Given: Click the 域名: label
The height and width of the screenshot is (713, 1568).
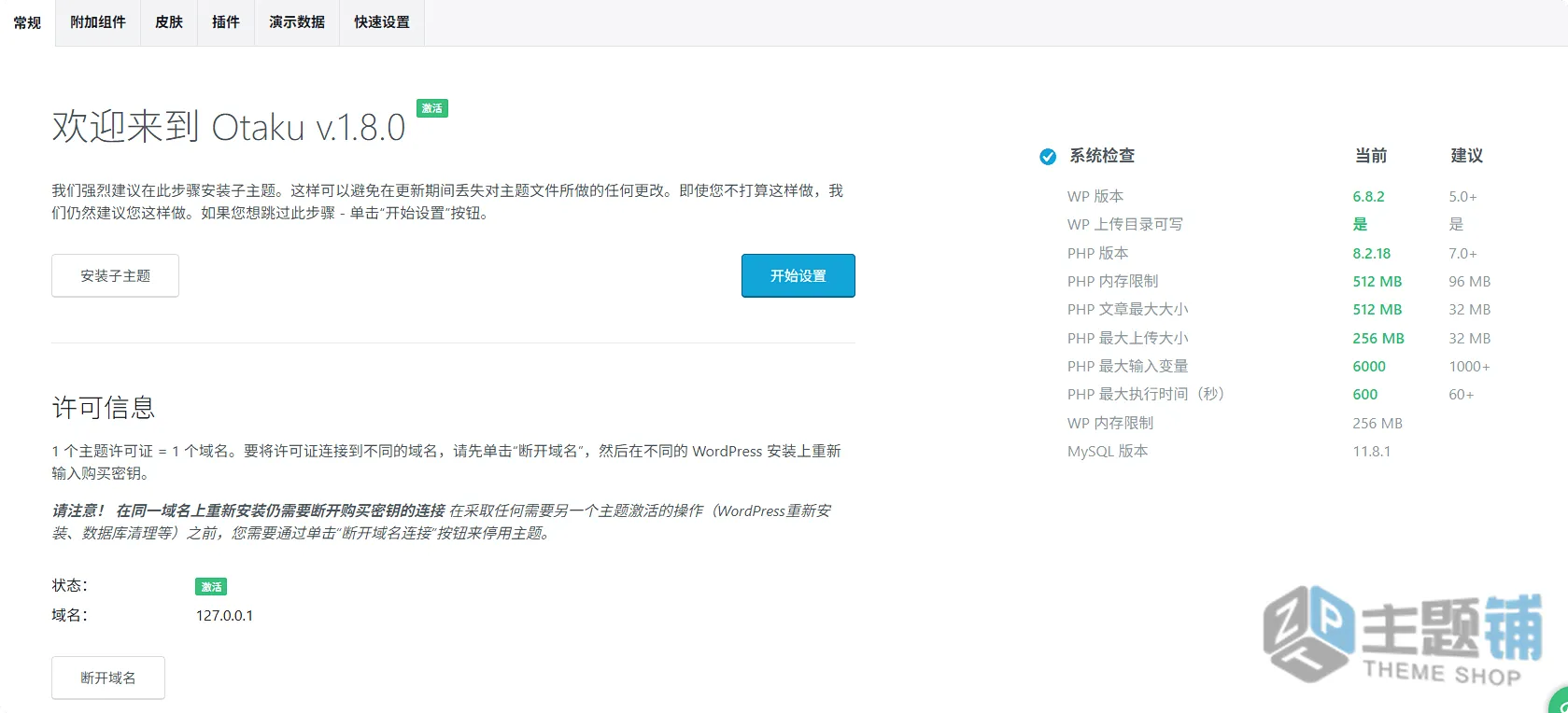Looking at the screenshot, I should point(70,615).
